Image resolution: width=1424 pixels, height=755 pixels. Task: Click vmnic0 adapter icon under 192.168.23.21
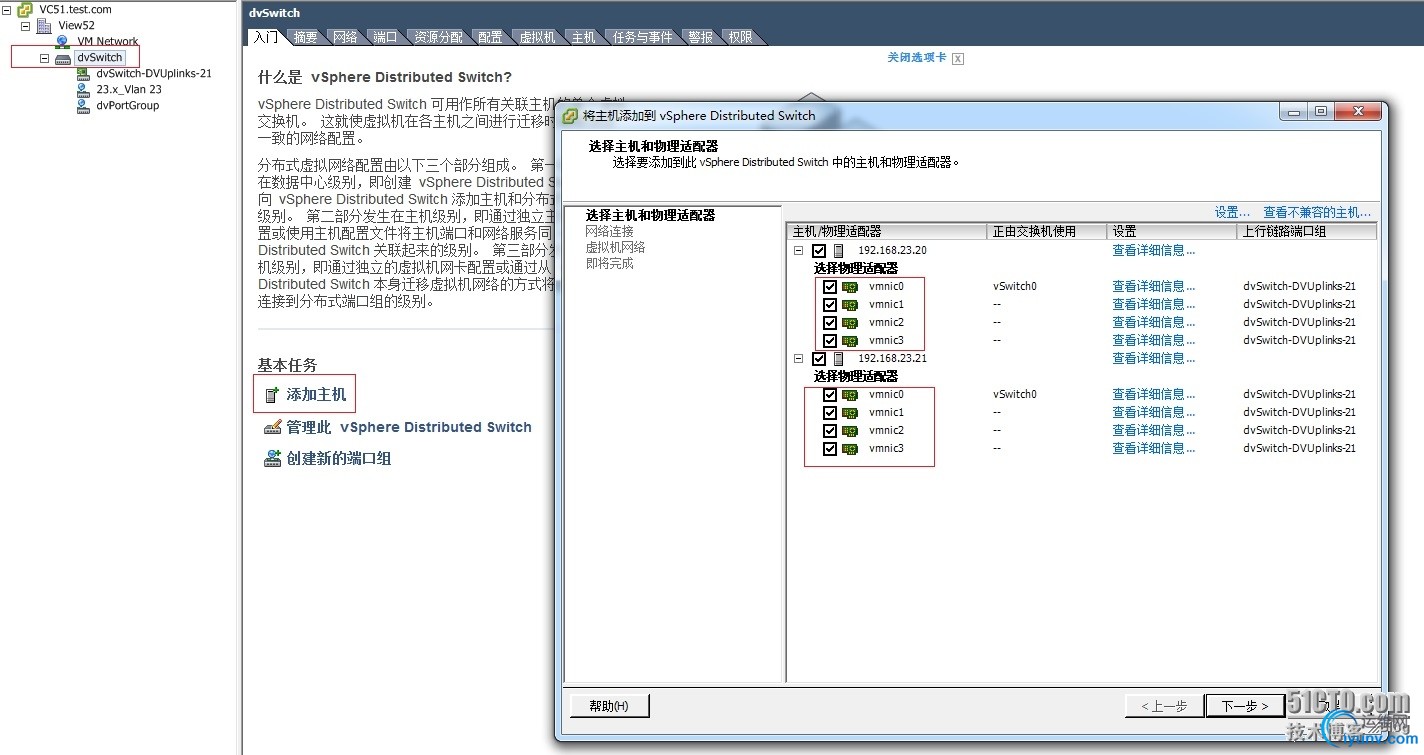[850, 394]
